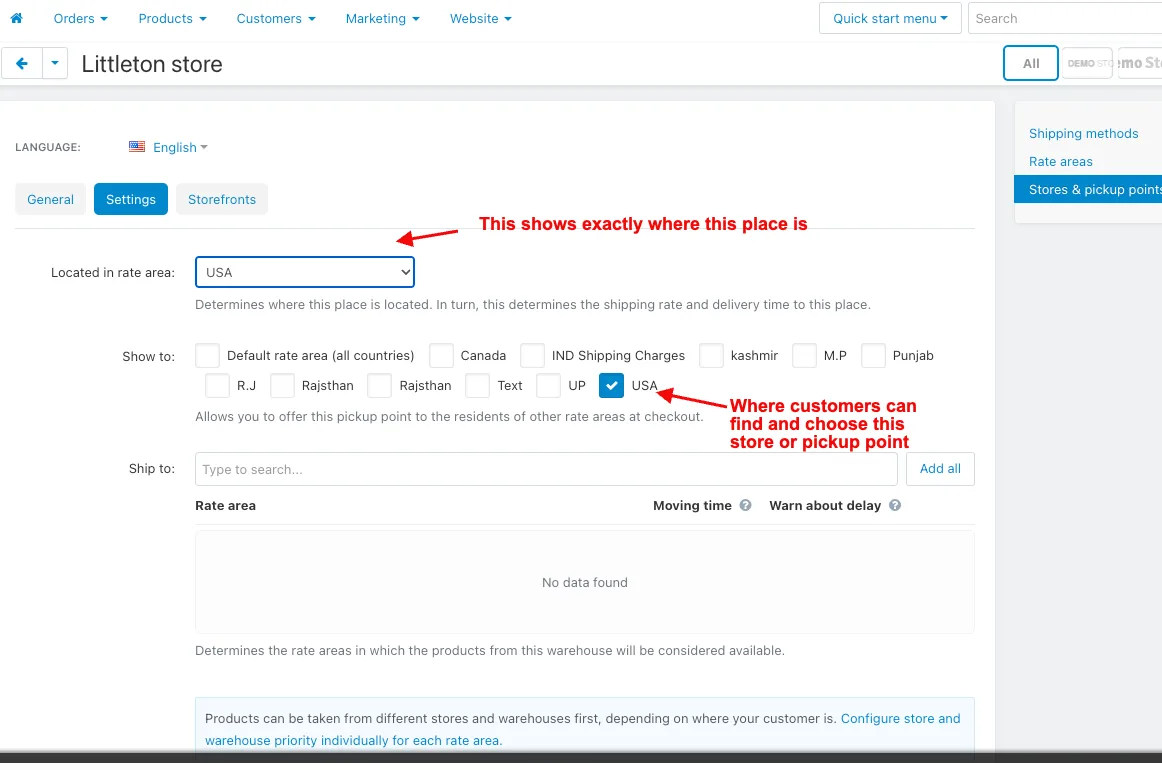The image size is (1162, 763).
Task: Click the Rate area column header
Action: tap(225, 505)
